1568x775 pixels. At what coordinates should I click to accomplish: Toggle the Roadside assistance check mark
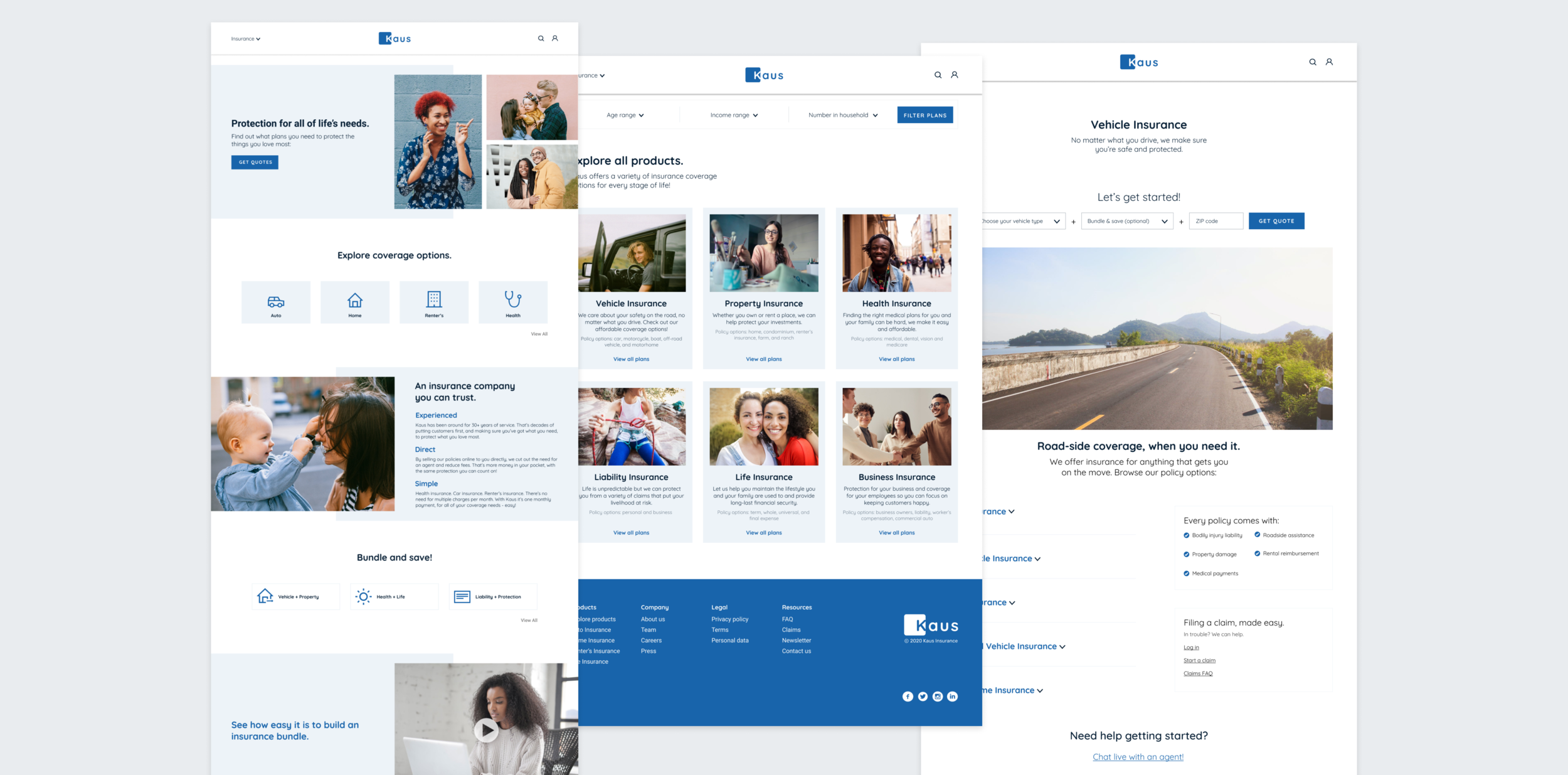click(1257, 535)
